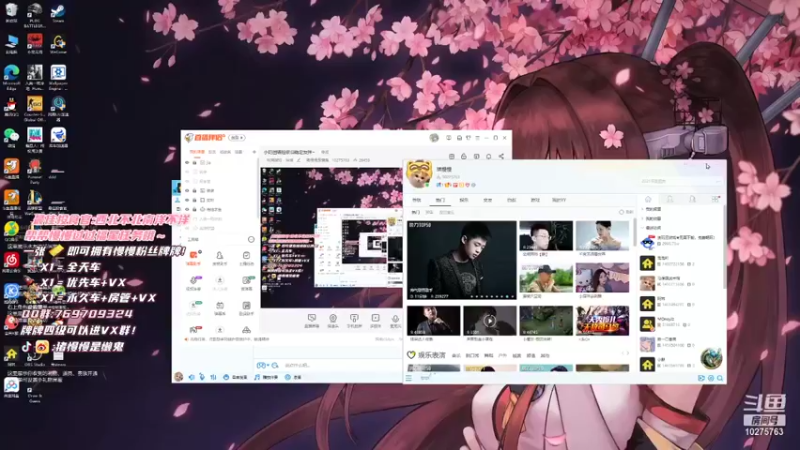Open the hamburger menu at YY window bottom-left

click(409, 378)
